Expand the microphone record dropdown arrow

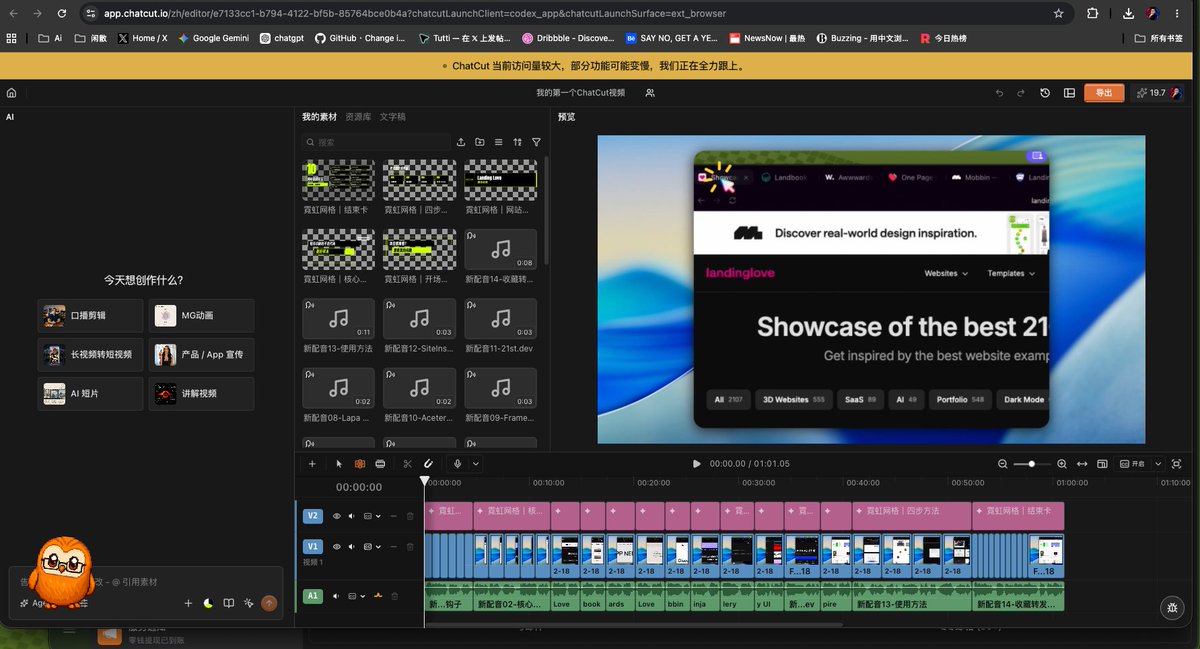(x=476, y=464)
